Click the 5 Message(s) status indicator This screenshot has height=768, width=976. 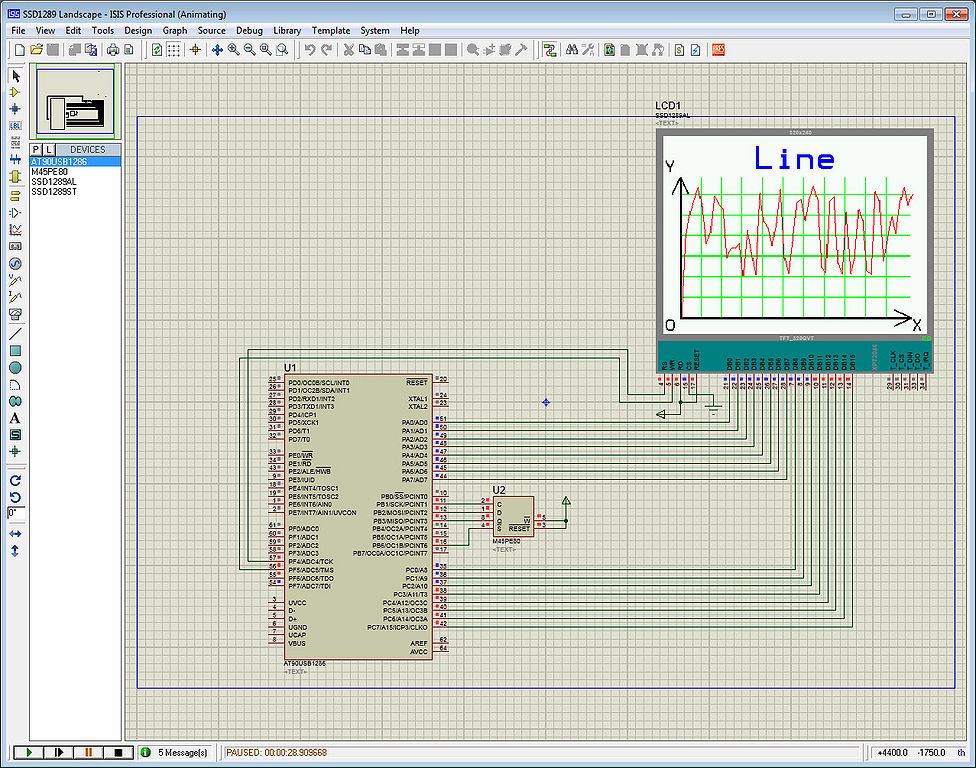pyautogui.click(x=176, y=752)
